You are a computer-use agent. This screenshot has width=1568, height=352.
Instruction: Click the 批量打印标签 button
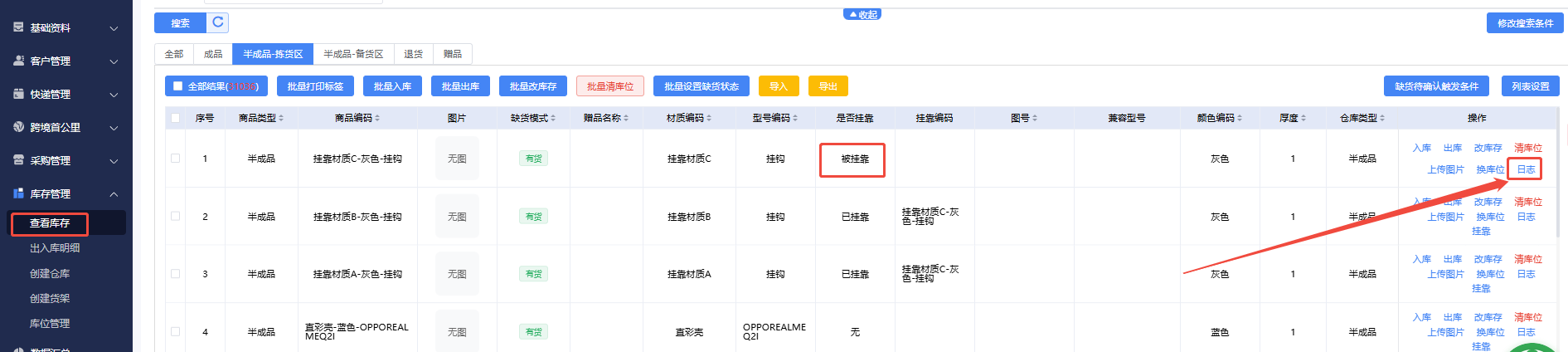[315, 86]
